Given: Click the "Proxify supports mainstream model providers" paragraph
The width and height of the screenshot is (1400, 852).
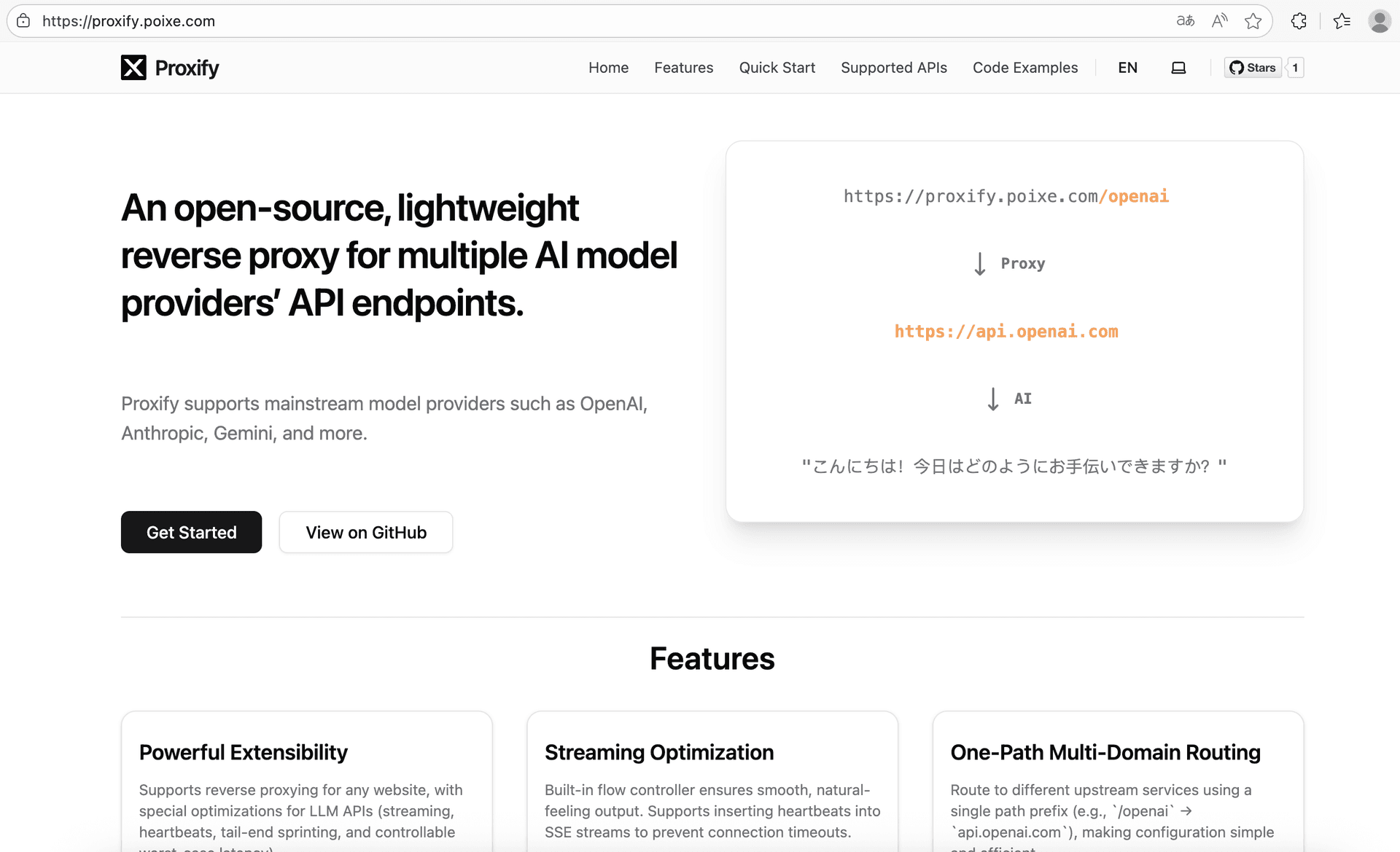Looking at the screenshot, I should coord(384,418).
